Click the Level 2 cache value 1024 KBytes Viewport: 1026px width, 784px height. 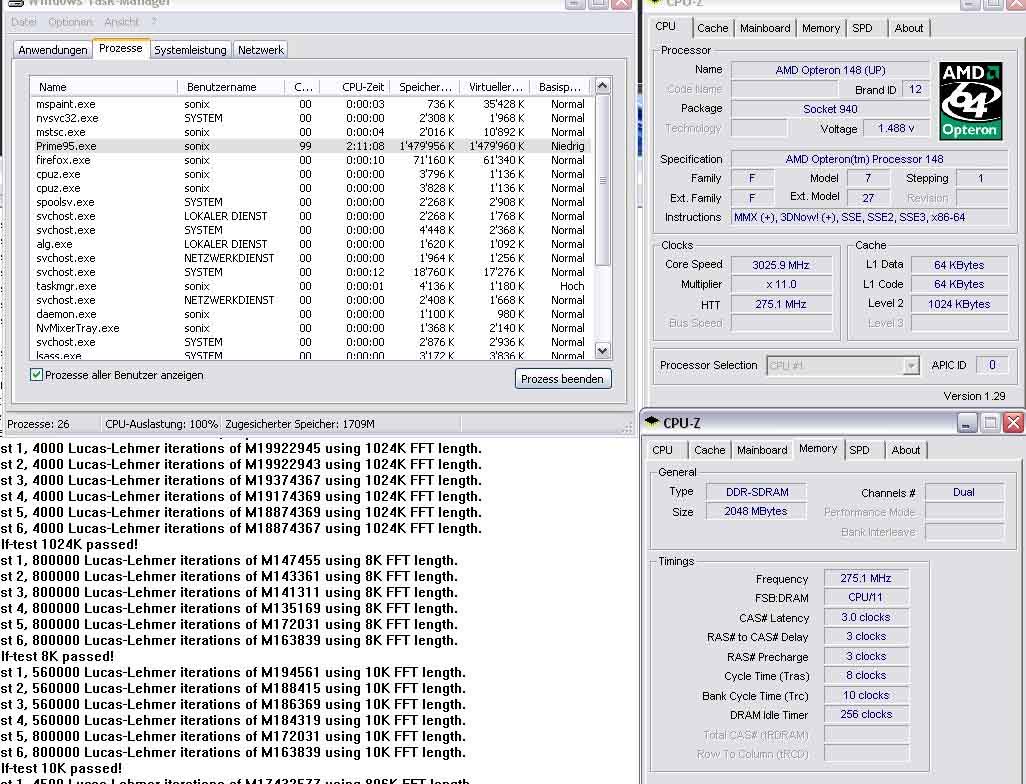[959, 304]
